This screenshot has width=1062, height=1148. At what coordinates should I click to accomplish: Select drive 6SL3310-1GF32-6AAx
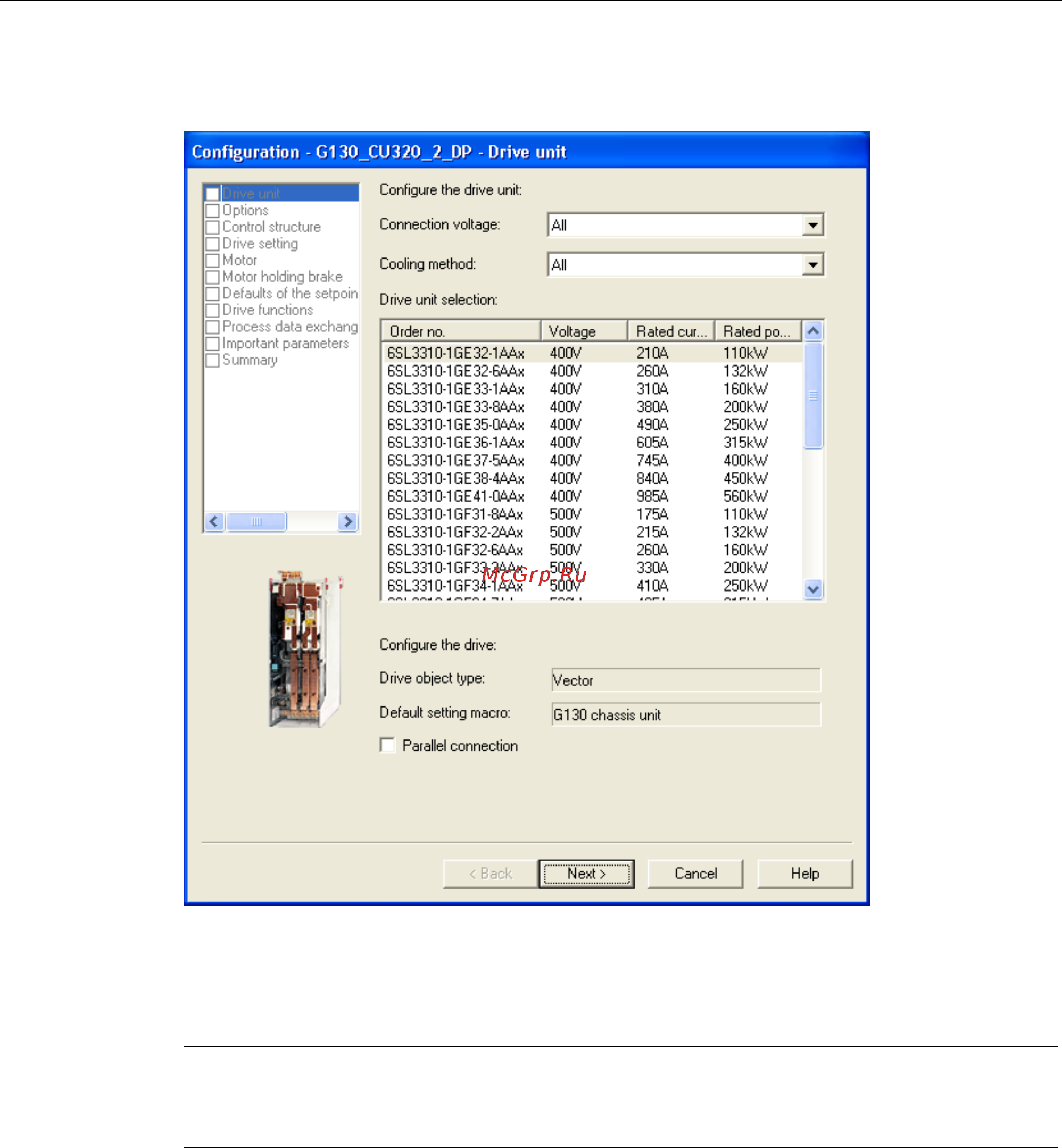point(593,550)
